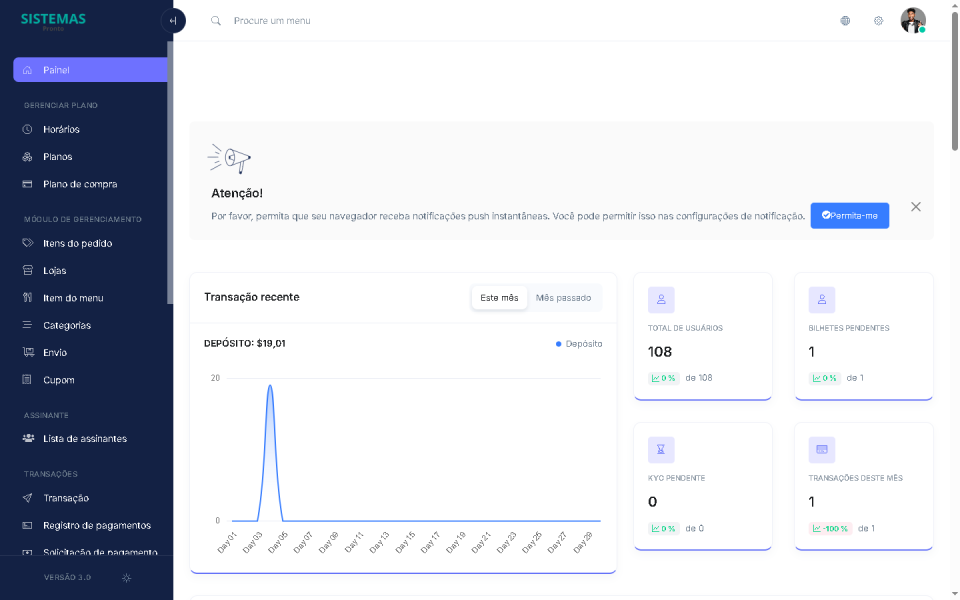The width and height of the screenshot is (960, 600).
Task: Select the Este mês tab
Action: (x=499, y=297)
